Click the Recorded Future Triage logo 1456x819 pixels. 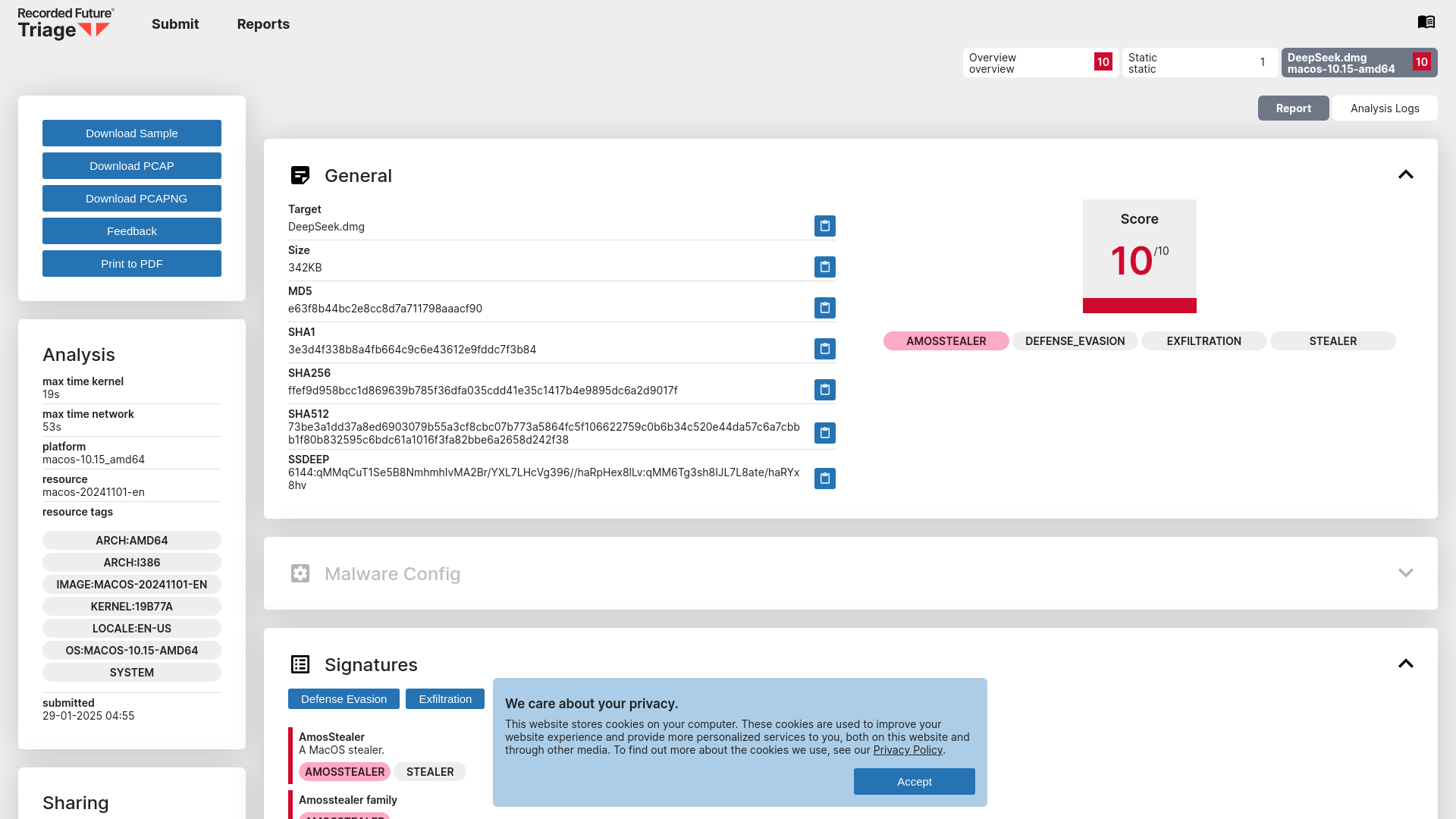coord(66,24)
